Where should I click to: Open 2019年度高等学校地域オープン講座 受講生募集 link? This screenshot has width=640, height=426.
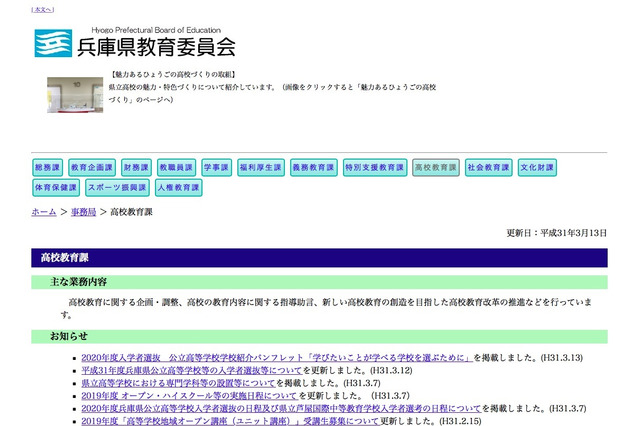coord(231,421)
